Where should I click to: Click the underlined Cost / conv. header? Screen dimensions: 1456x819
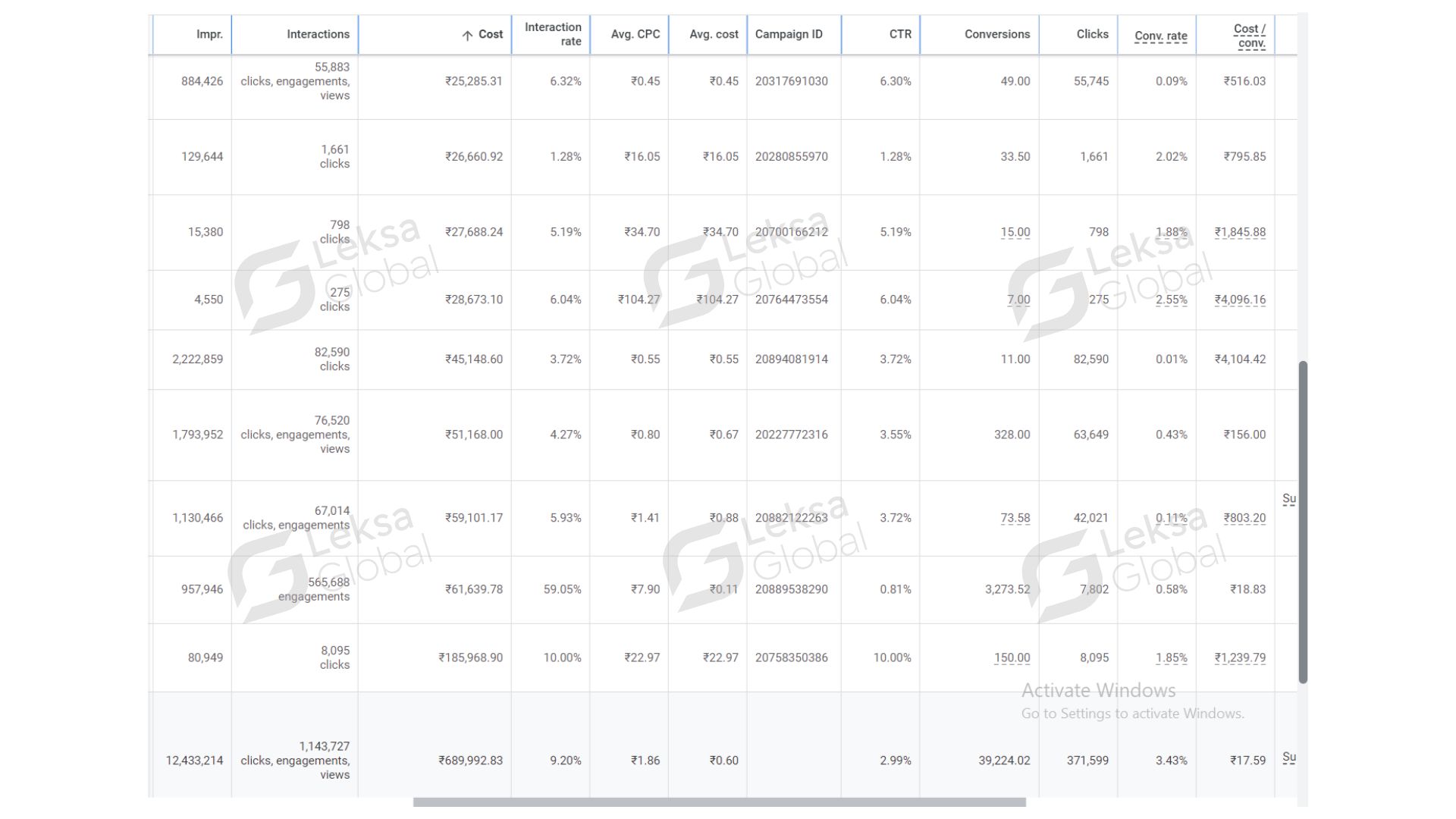coord(1250,36)
